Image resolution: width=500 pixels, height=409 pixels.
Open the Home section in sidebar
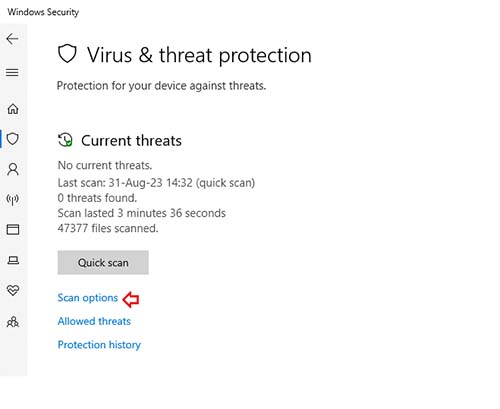(x=13, y=109)
